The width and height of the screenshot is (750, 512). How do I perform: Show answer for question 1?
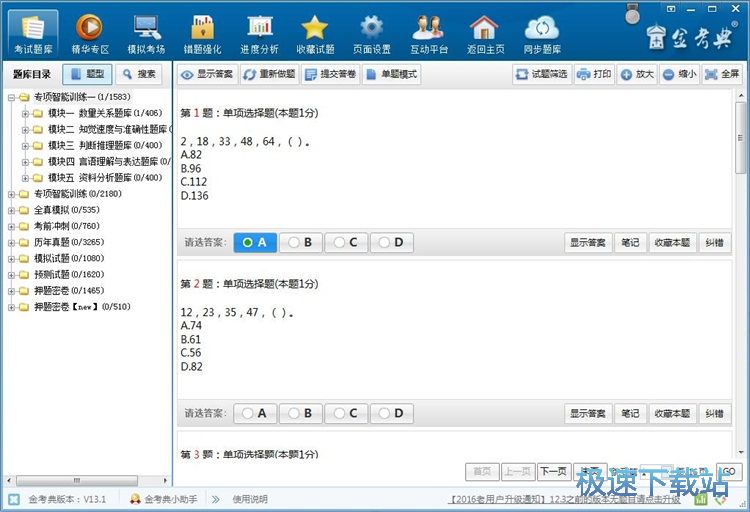tap(588, 243)
